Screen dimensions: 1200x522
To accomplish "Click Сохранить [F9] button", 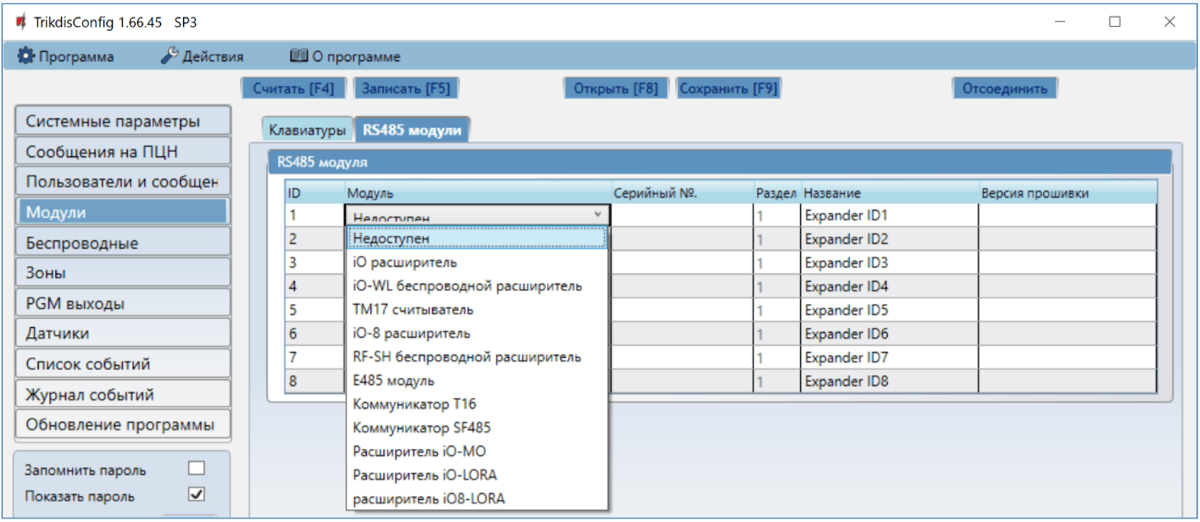I will (728, 88).
